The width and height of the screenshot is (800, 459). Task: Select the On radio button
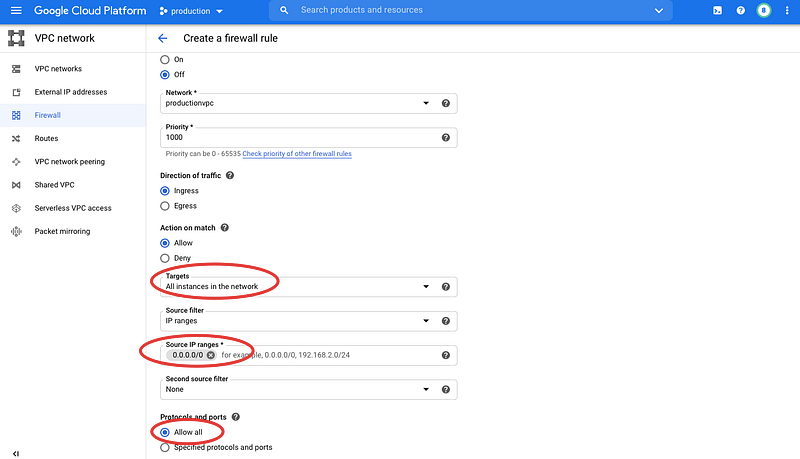165,60
